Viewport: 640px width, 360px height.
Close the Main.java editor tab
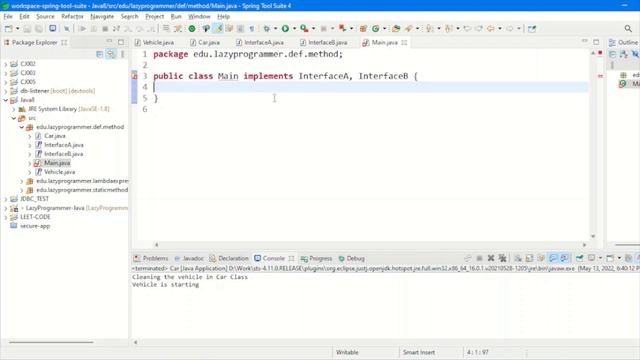click(x=404, y=42)
